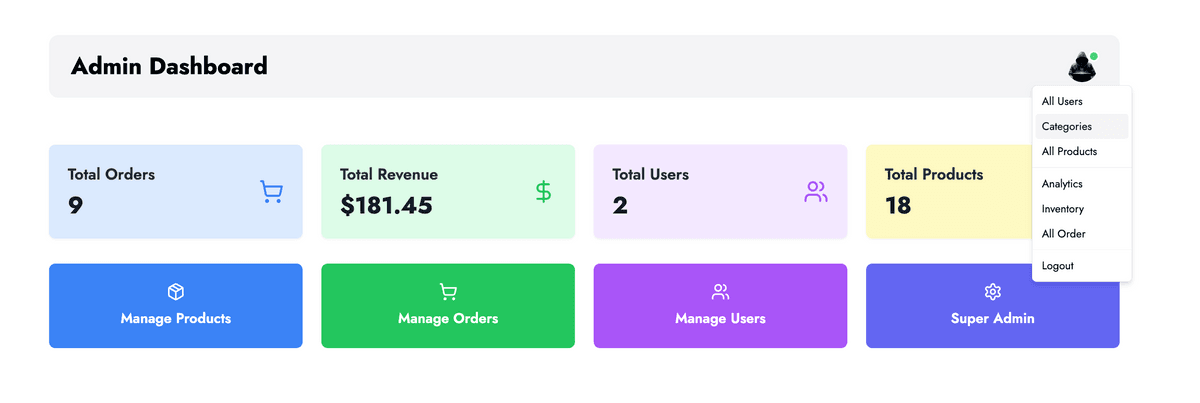
Task: Click the Super Admin button label
Action: pyautogui.click(x=993, y=319)
